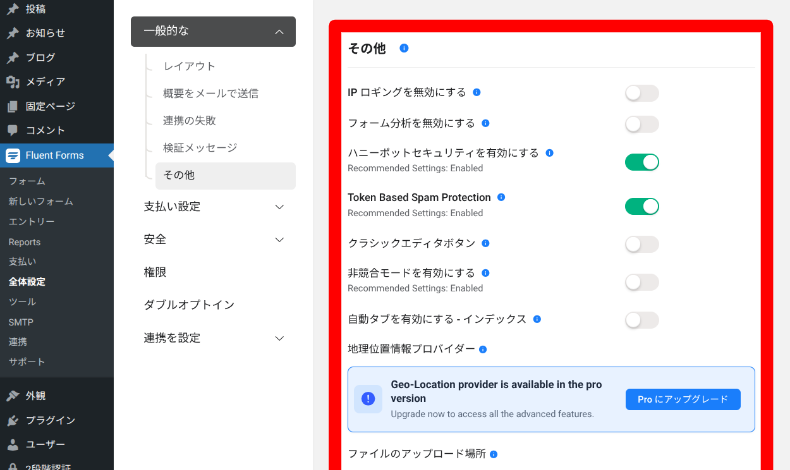Open 権限 settings
Viewport: 790px width, 470px height.
(155, 273)
